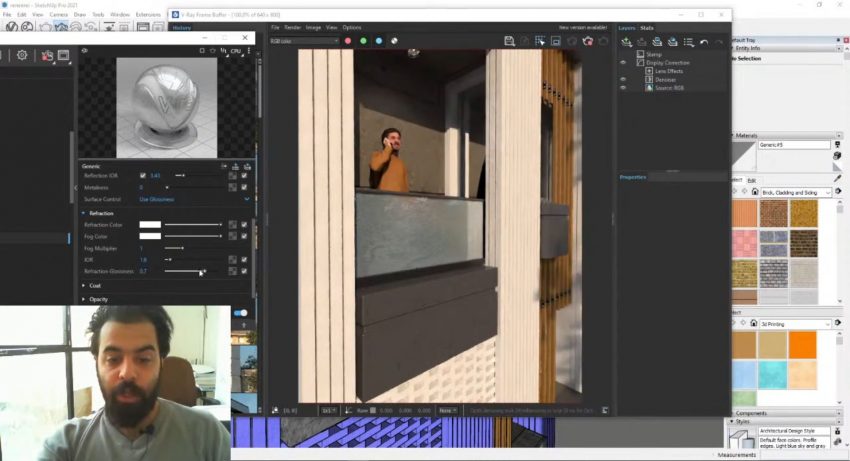Click the alpha/mono channel circle icon
Image resolution: width=850 pixels, height=461 pixels.
click(395, 41)
